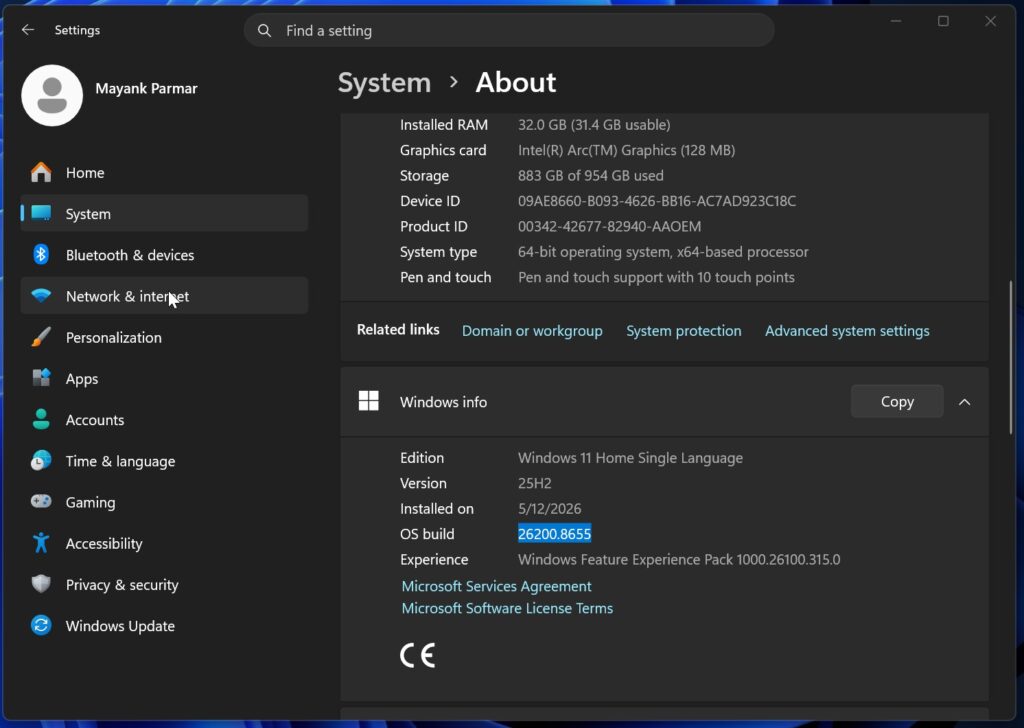The image size is (1024, 728).
Task: Click the Gaming controller icon
Action: (41, 501)
